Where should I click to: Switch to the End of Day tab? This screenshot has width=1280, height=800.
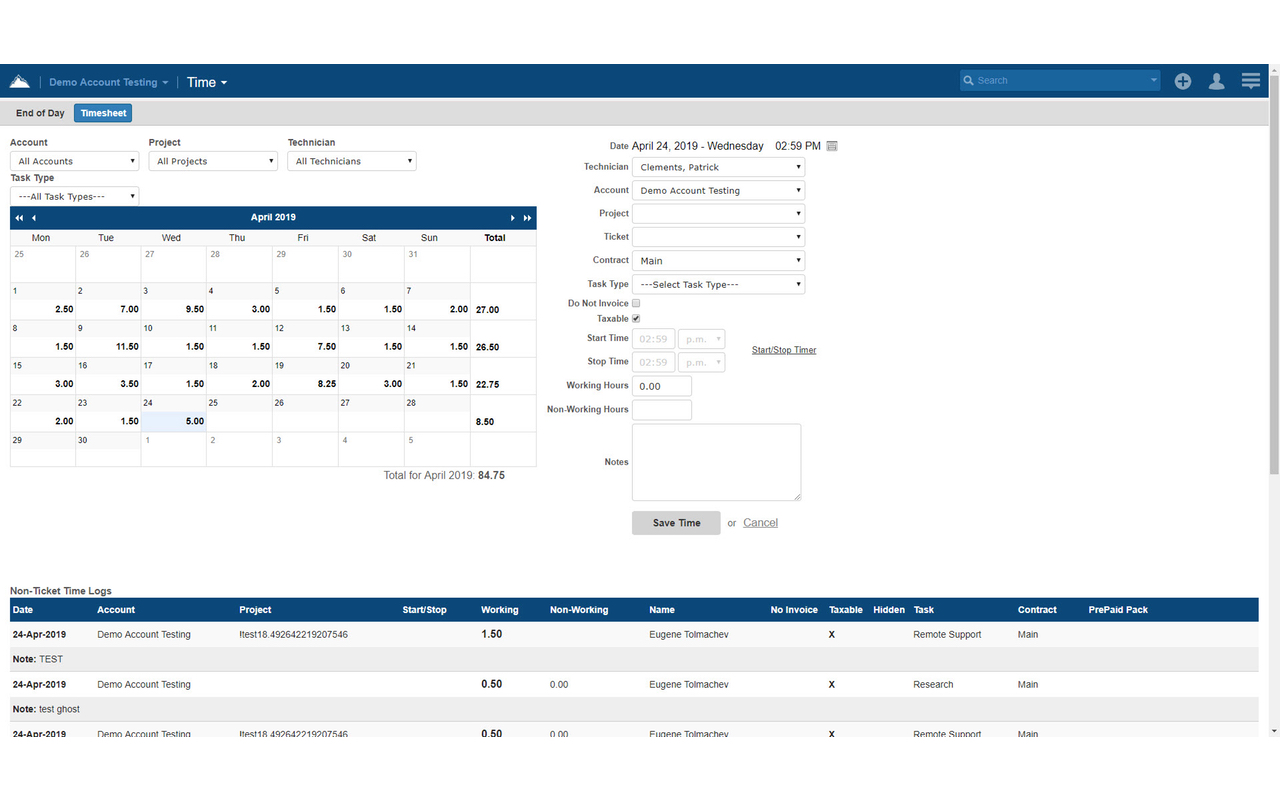tap(39, 112)
